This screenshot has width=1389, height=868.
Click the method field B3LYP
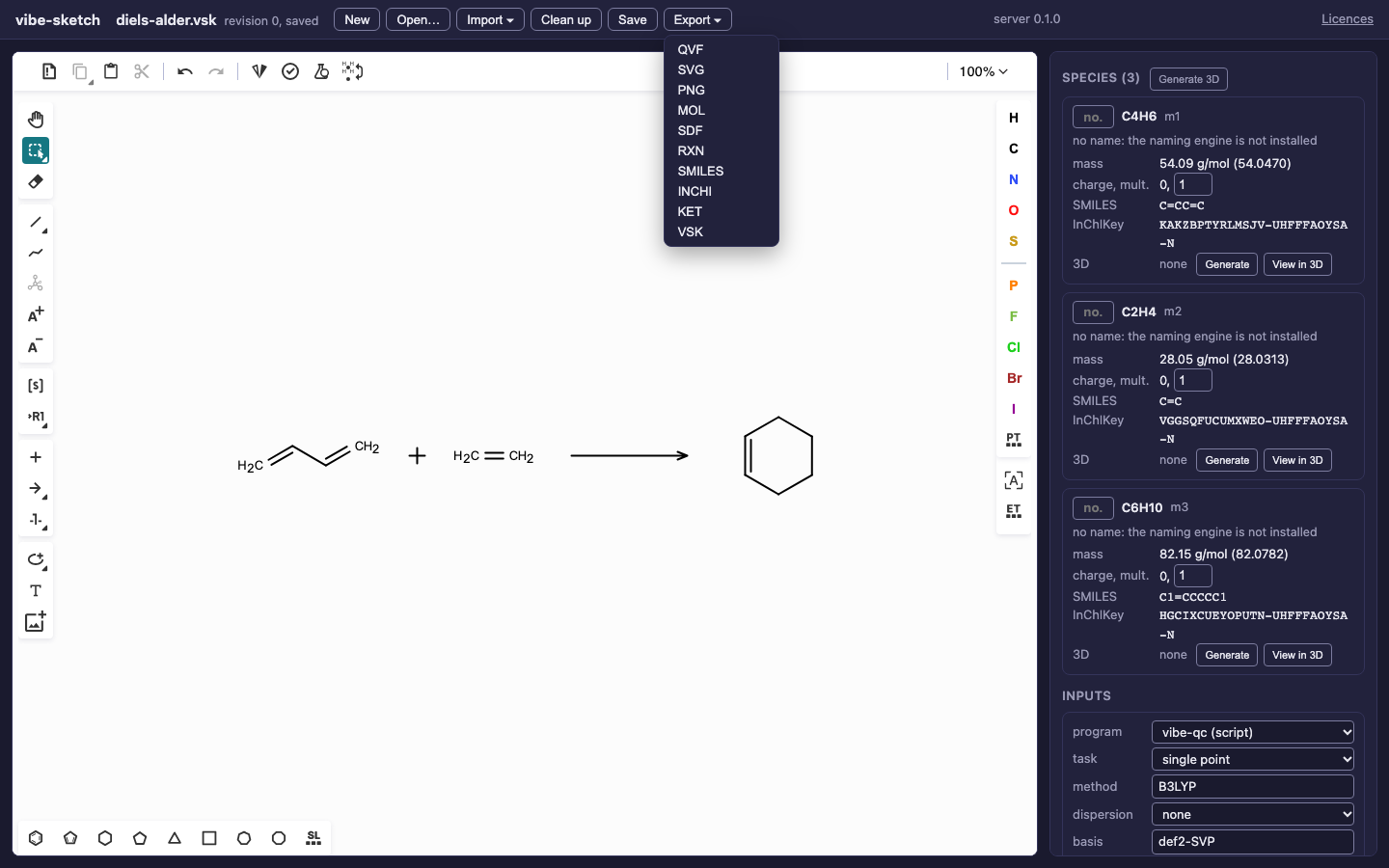(x=1252, y=787)
